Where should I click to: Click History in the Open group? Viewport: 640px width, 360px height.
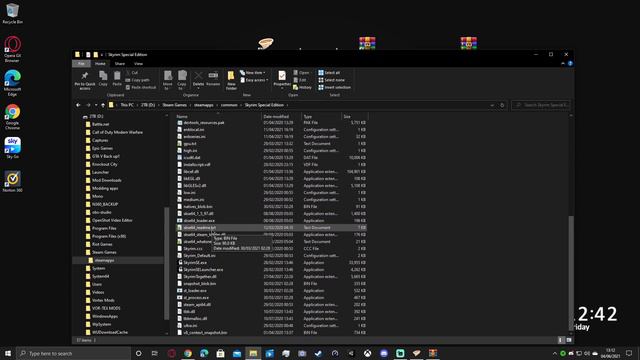302,87
